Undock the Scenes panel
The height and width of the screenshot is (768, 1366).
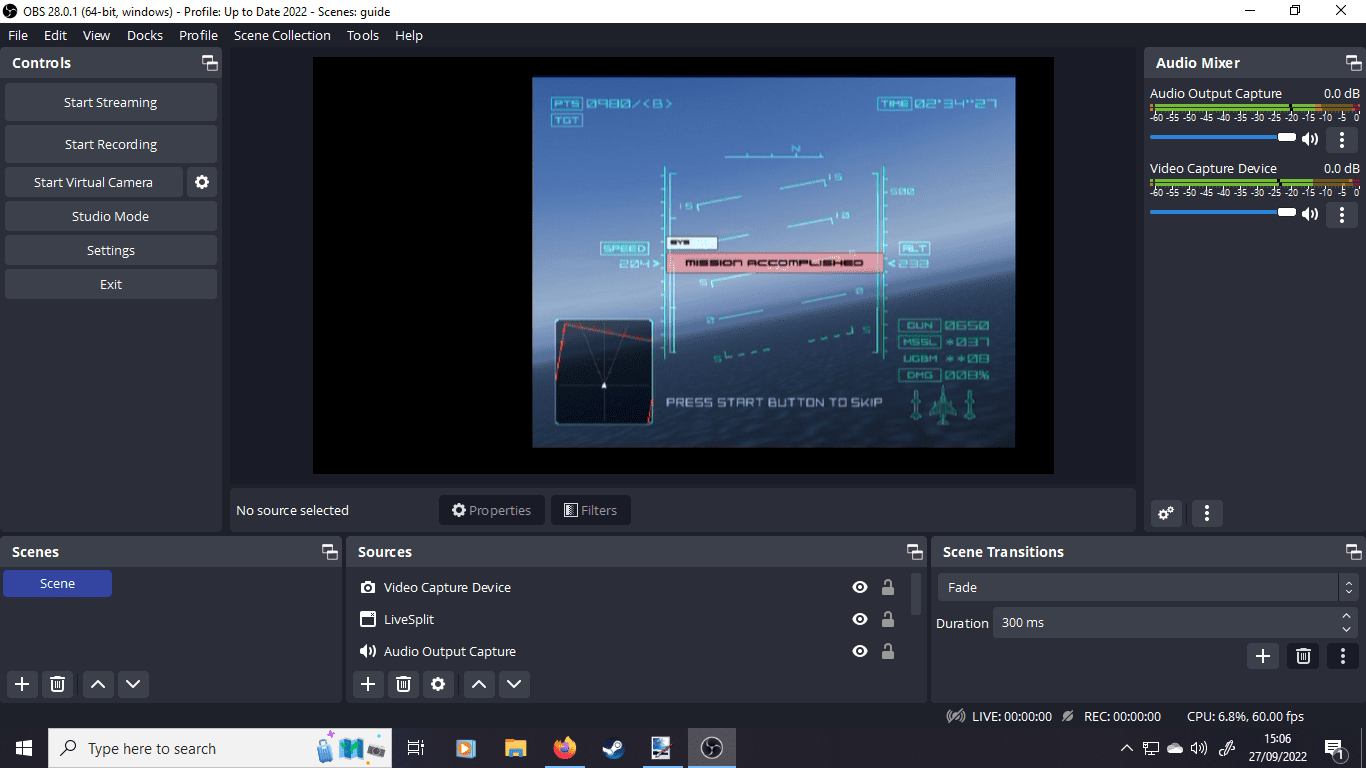pos(329,552)
